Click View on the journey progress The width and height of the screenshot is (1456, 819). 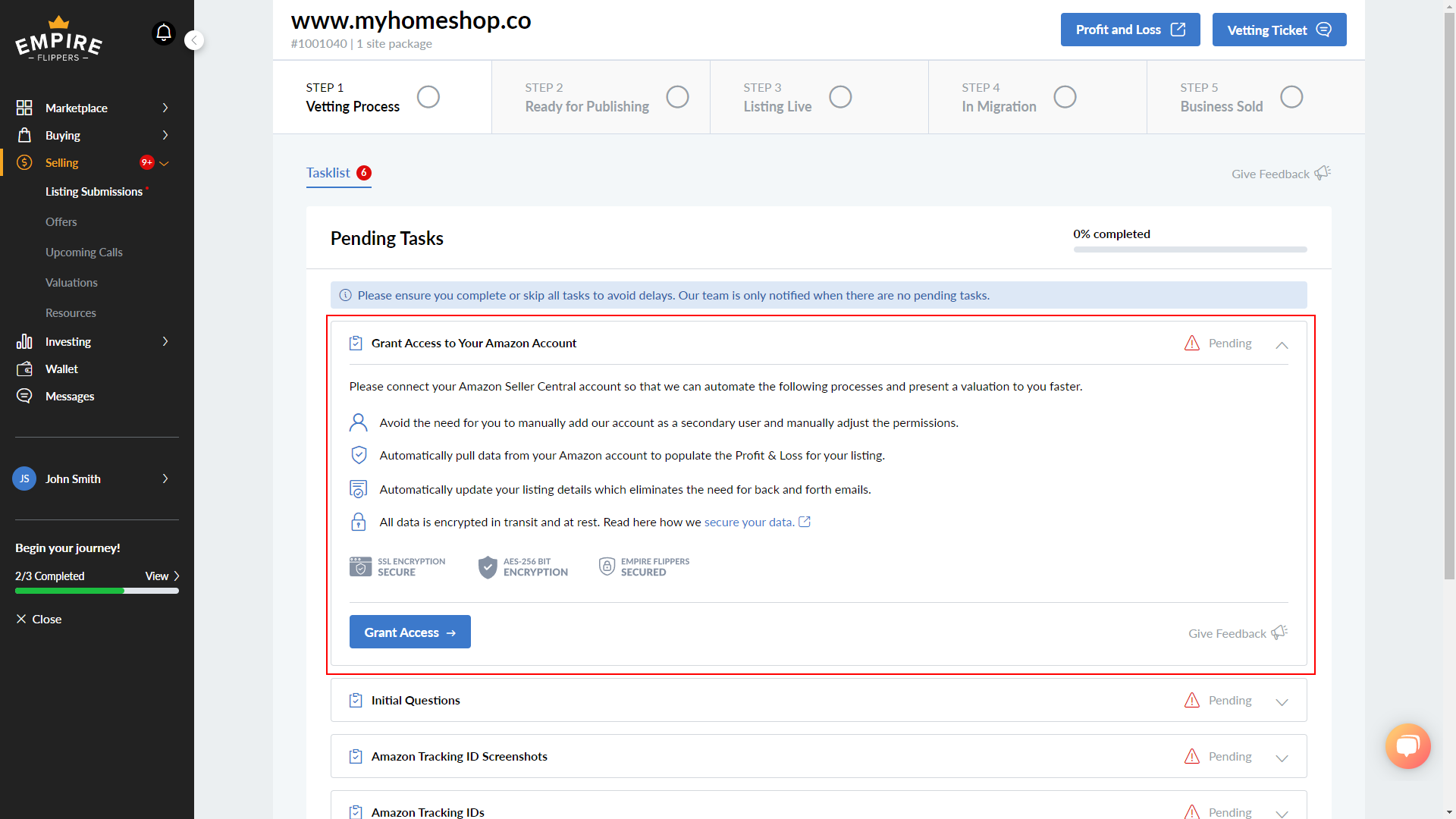tap(162, 576)
